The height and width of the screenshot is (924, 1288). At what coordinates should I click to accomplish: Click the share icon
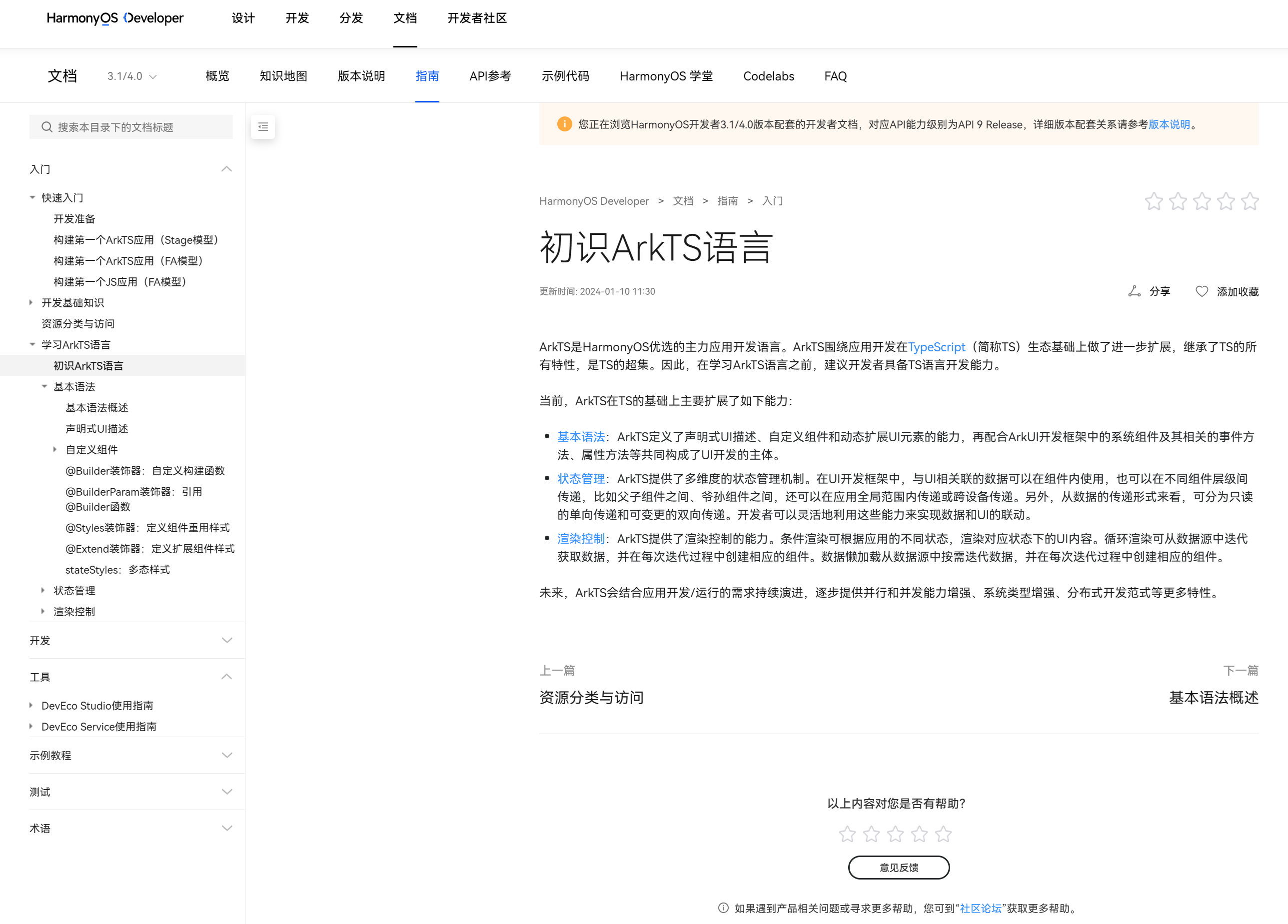click(1134, 291)
